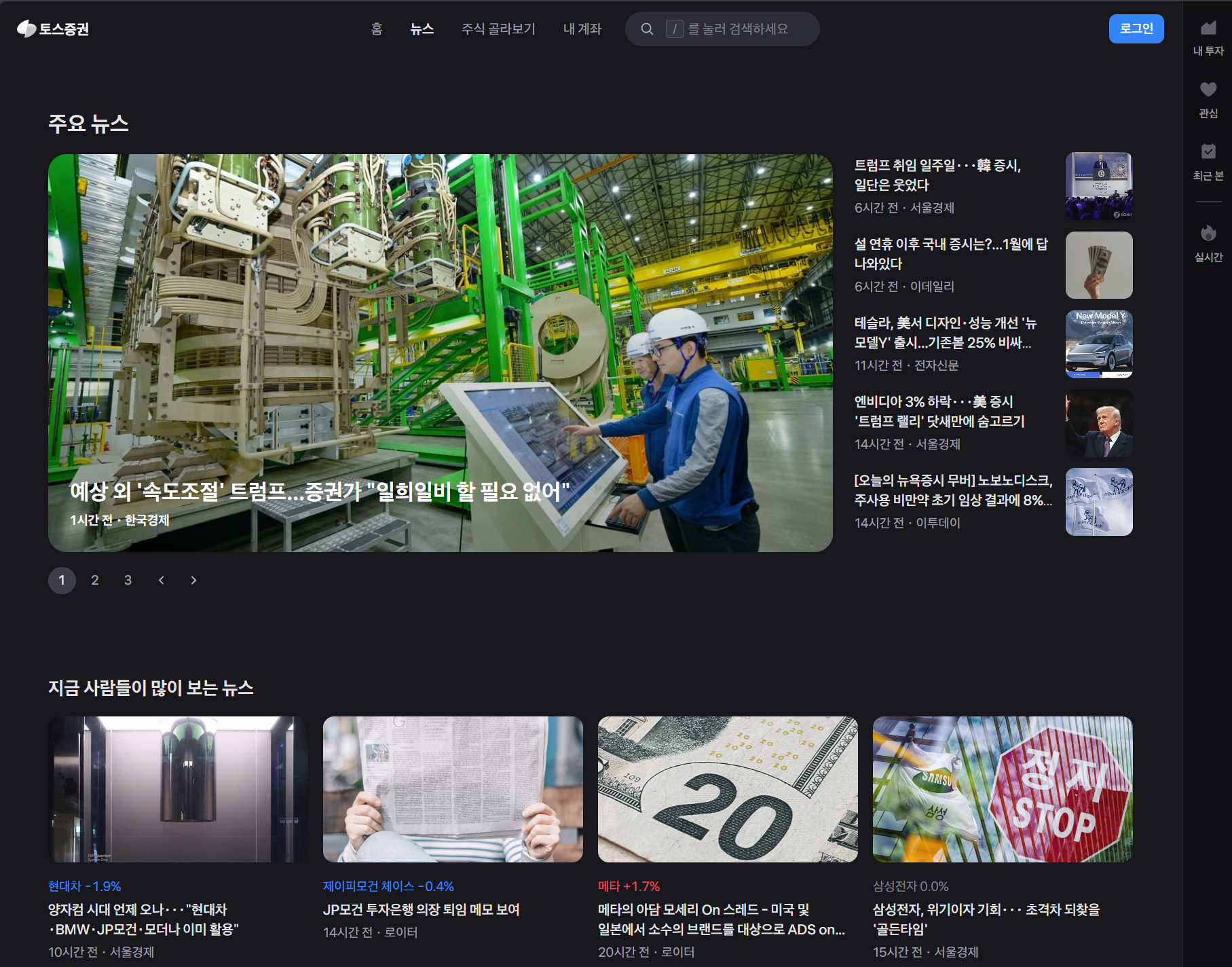Click 지금 사람들이 많이 보는 뉴스 heading
Viewport: 1232px width, 967px height.
pyautogui.click(x=151, y=688)
